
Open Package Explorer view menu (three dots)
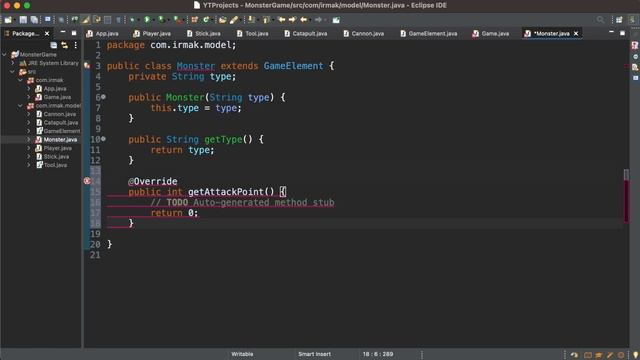pos(76,45)
